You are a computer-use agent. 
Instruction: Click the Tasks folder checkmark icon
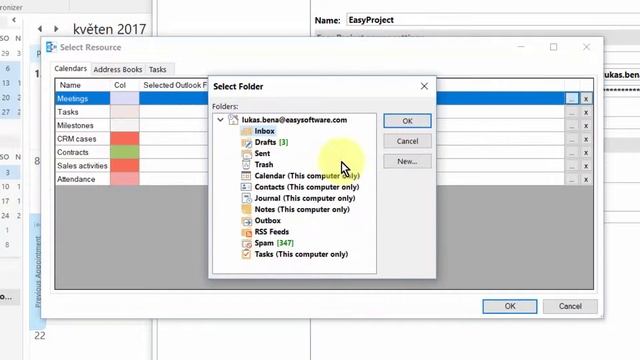(246, 254)
